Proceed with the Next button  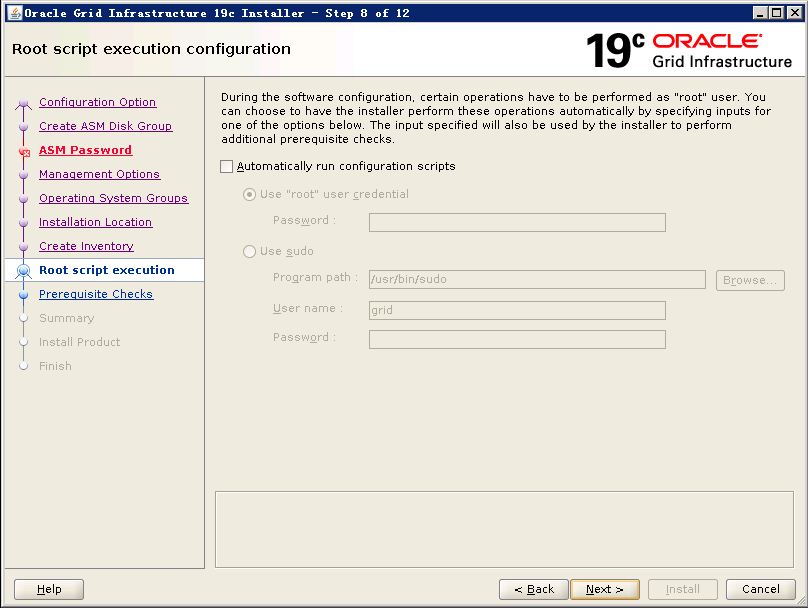click(x=604, y=589)
